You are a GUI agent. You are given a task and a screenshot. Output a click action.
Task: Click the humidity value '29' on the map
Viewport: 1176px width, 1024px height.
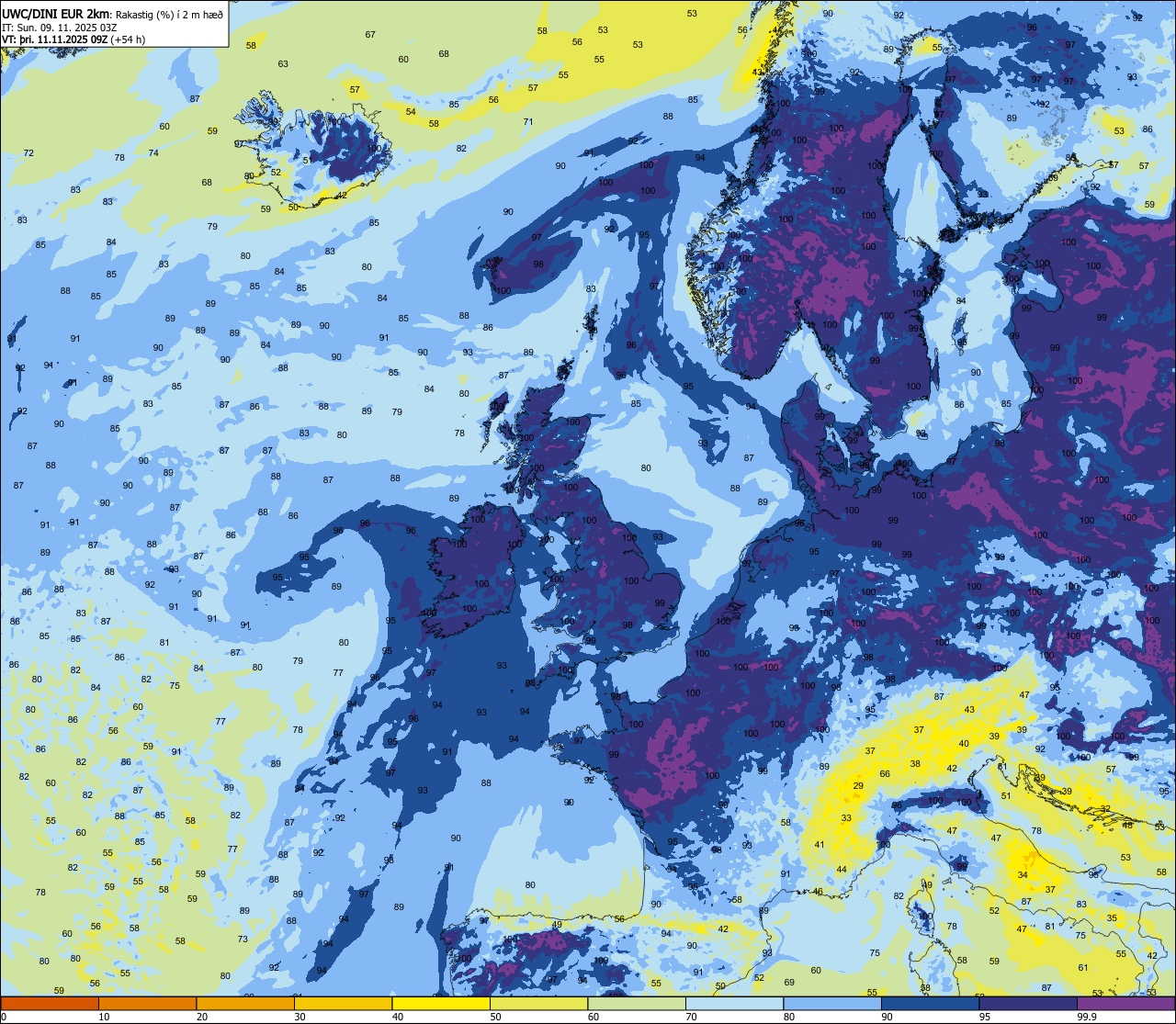click(x=858, y=785)
